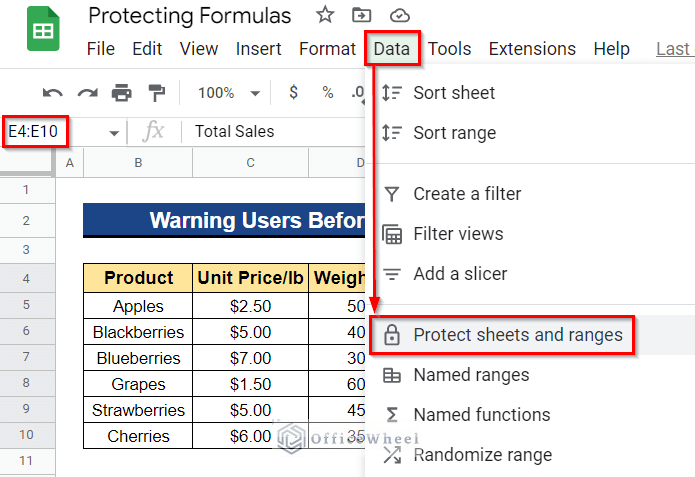695x477 pixels.
Task: Format as percent
Action: (328, 92)
